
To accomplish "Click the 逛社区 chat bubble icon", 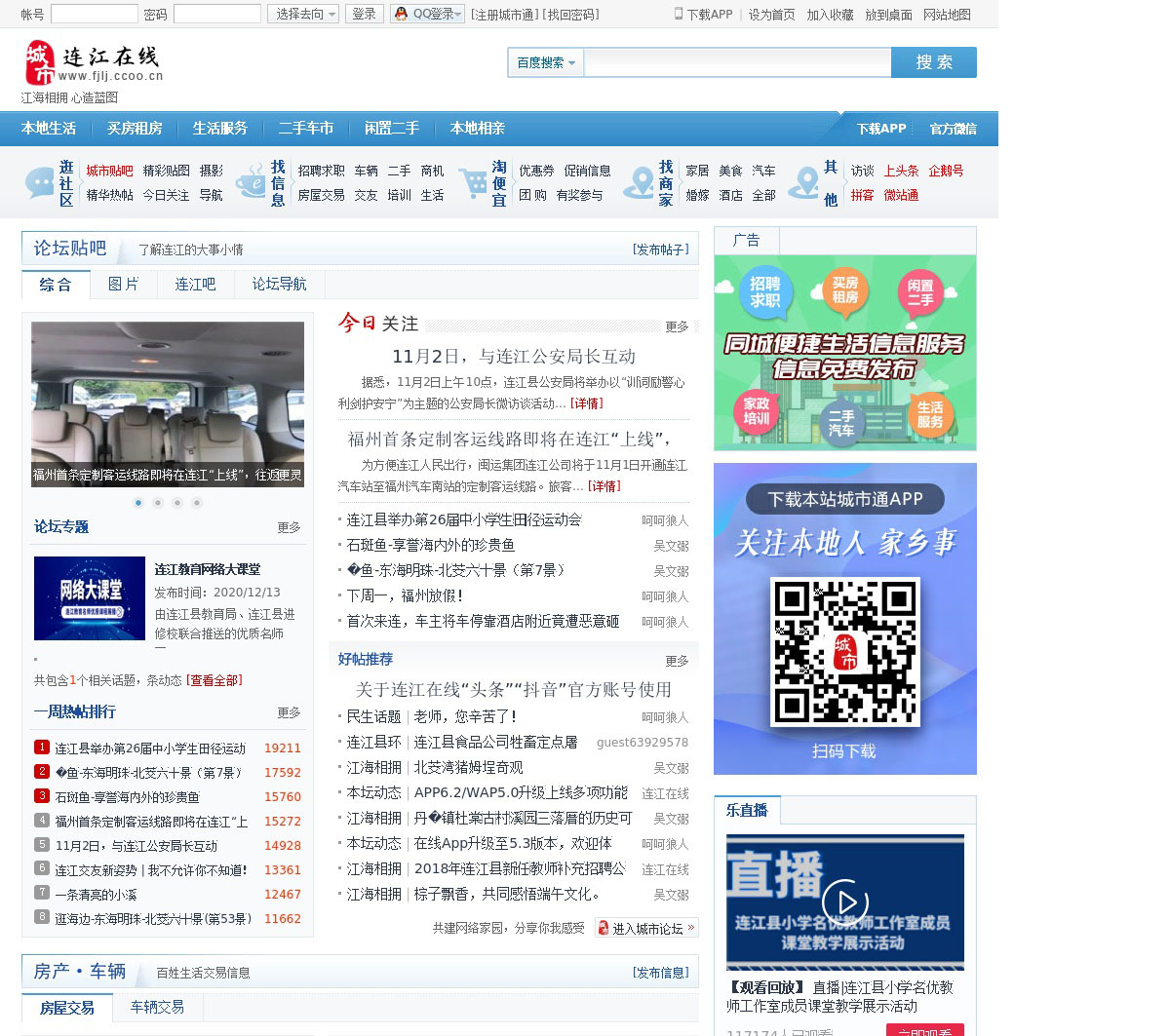I will pos(40,182).
